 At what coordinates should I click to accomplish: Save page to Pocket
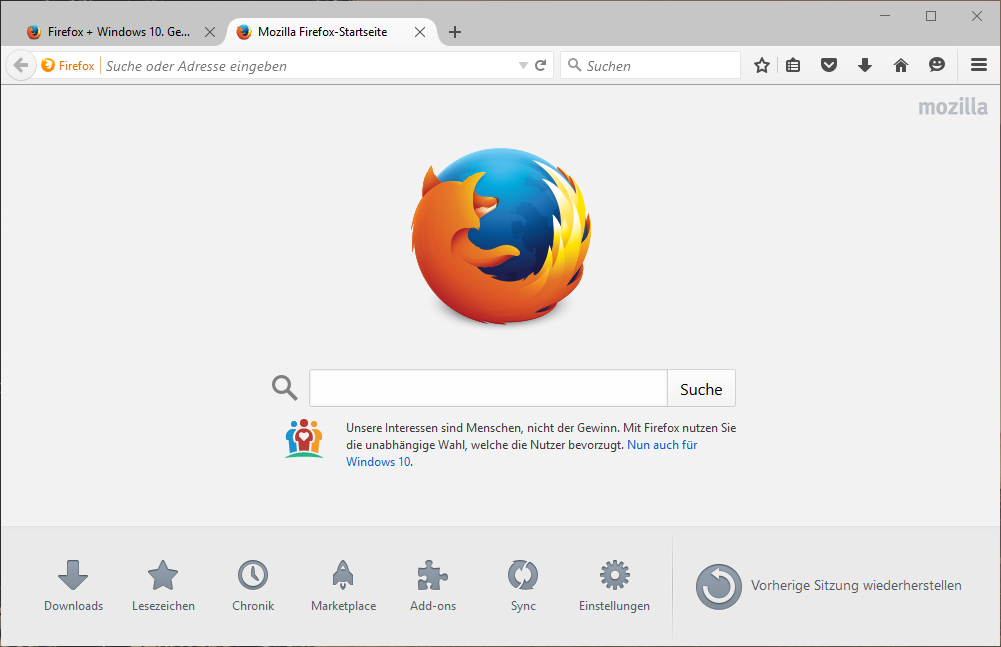tap(829, 65)
